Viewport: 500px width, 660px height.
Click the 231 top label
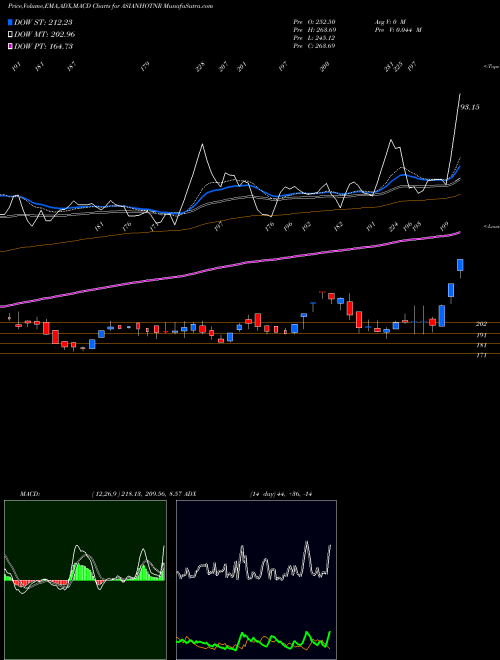coord(389,67)
